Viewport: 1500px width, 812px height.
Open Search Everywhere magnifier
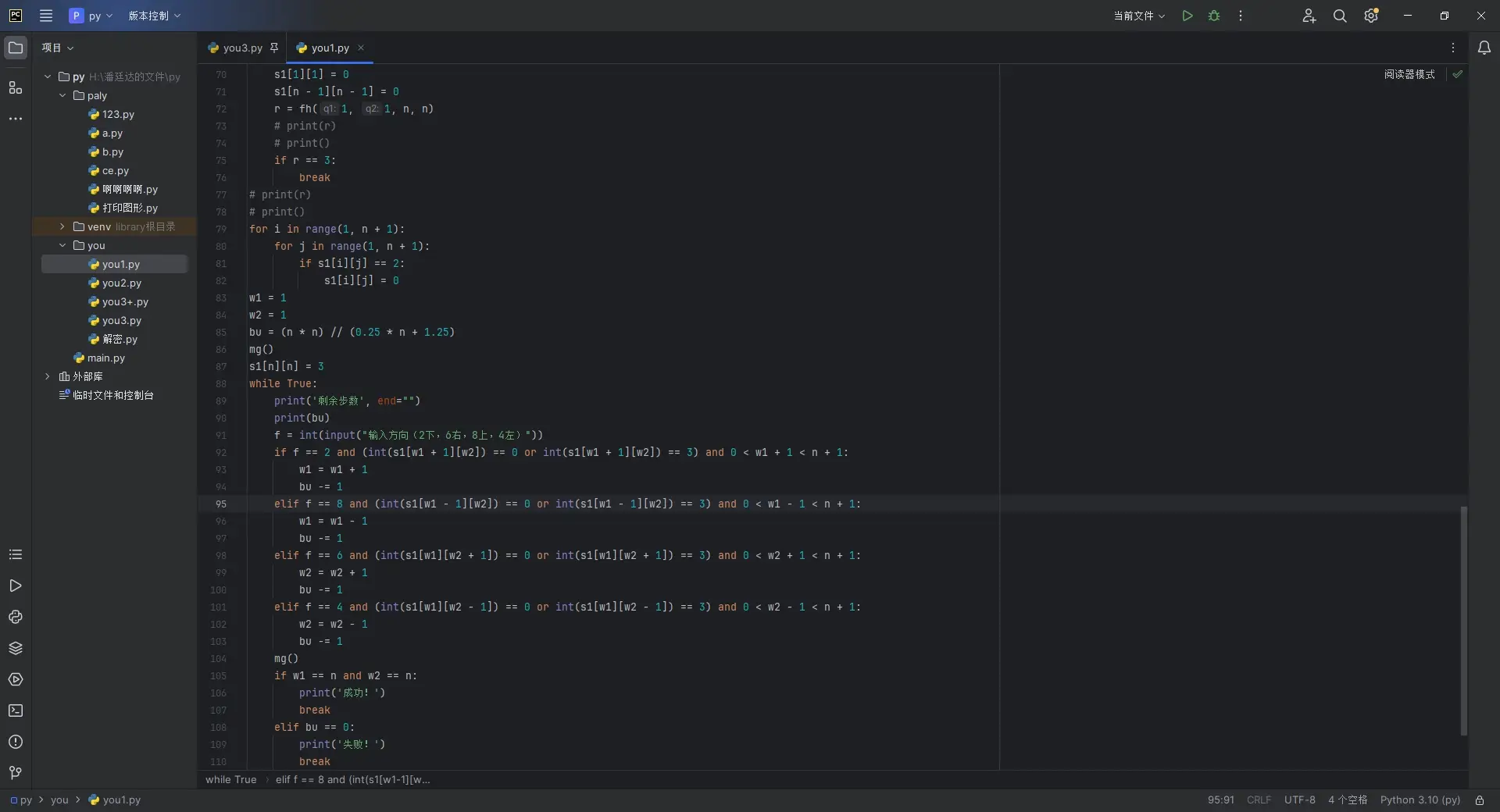click(x=1340, y=16)
